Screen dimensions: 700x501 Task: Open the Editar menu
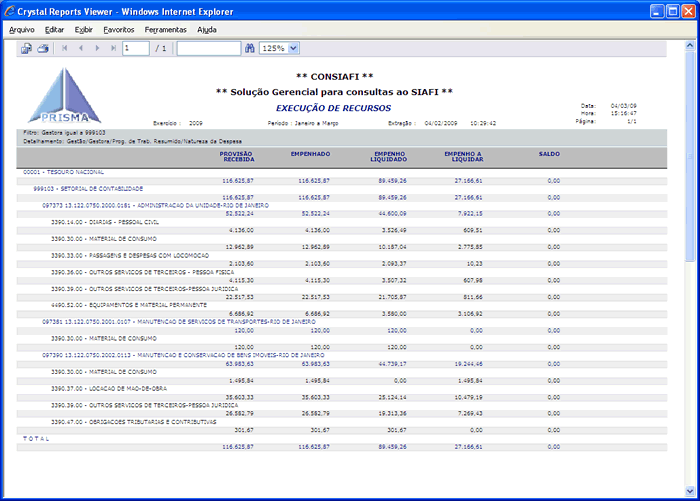pyautogui.click(x=54, y=30)
